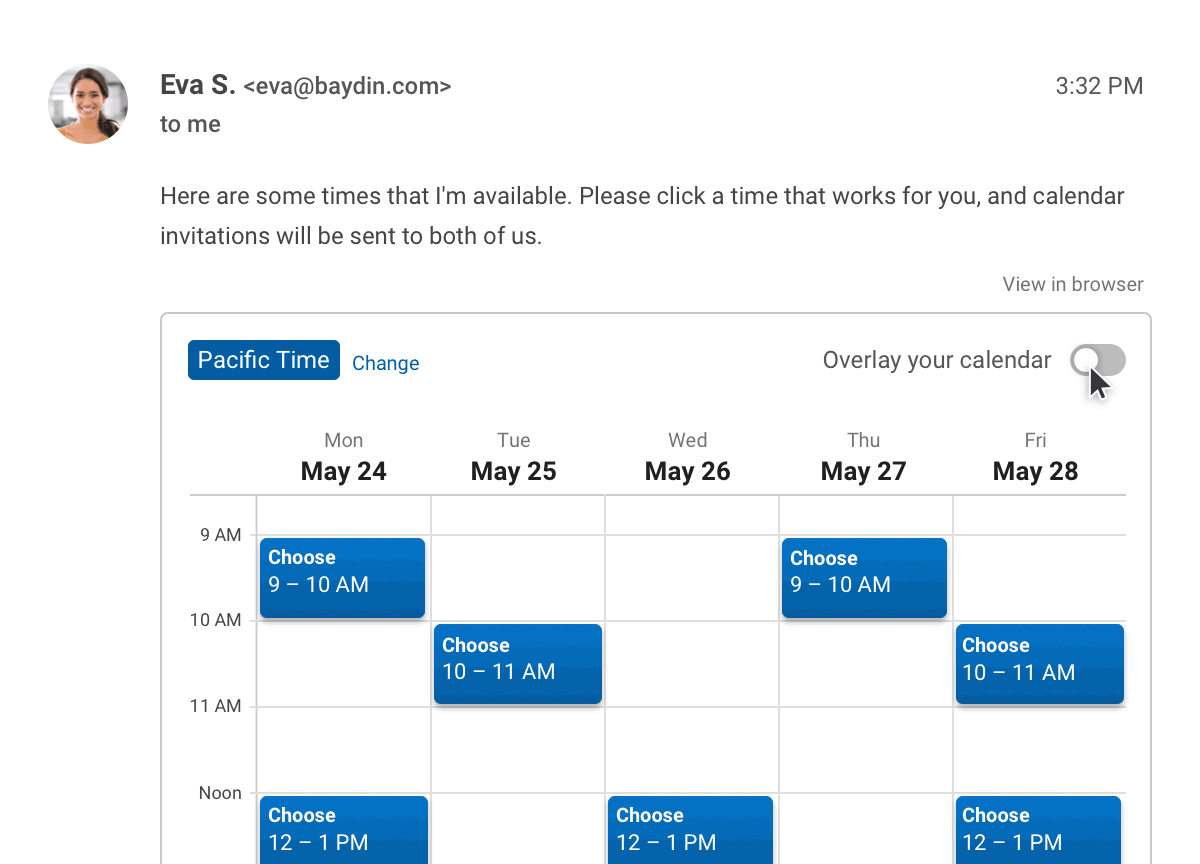Click the Fri May 28 column header
Image resolution: width=1200 pixels, height=864 pixels.
pyautogui.click(x=1036, y=458)
